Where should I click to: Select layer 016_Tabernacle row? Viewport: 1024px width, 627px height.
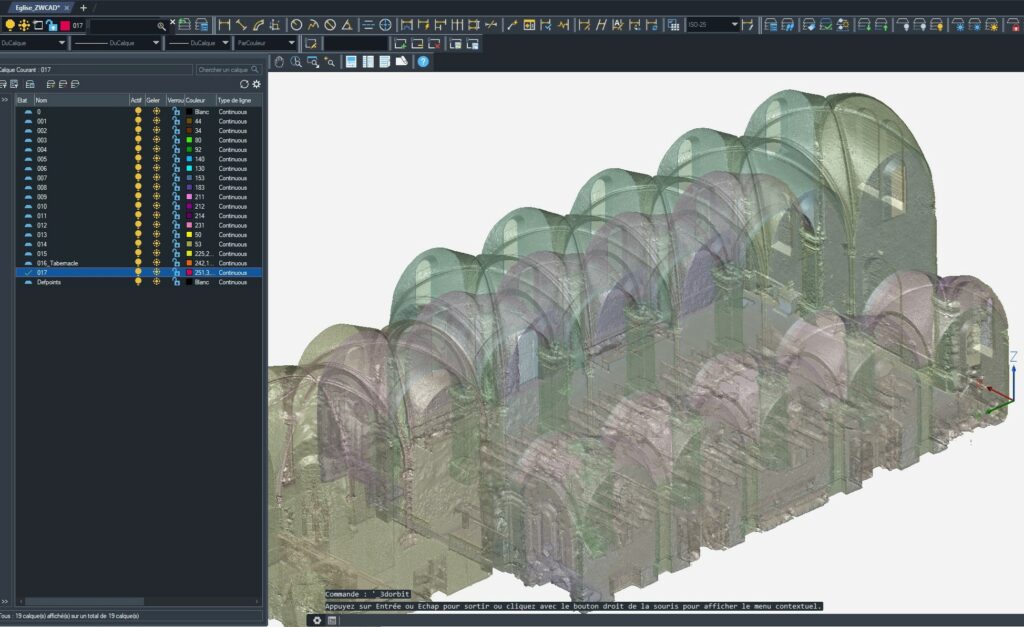pyautogui.click(x=139, y=263)
